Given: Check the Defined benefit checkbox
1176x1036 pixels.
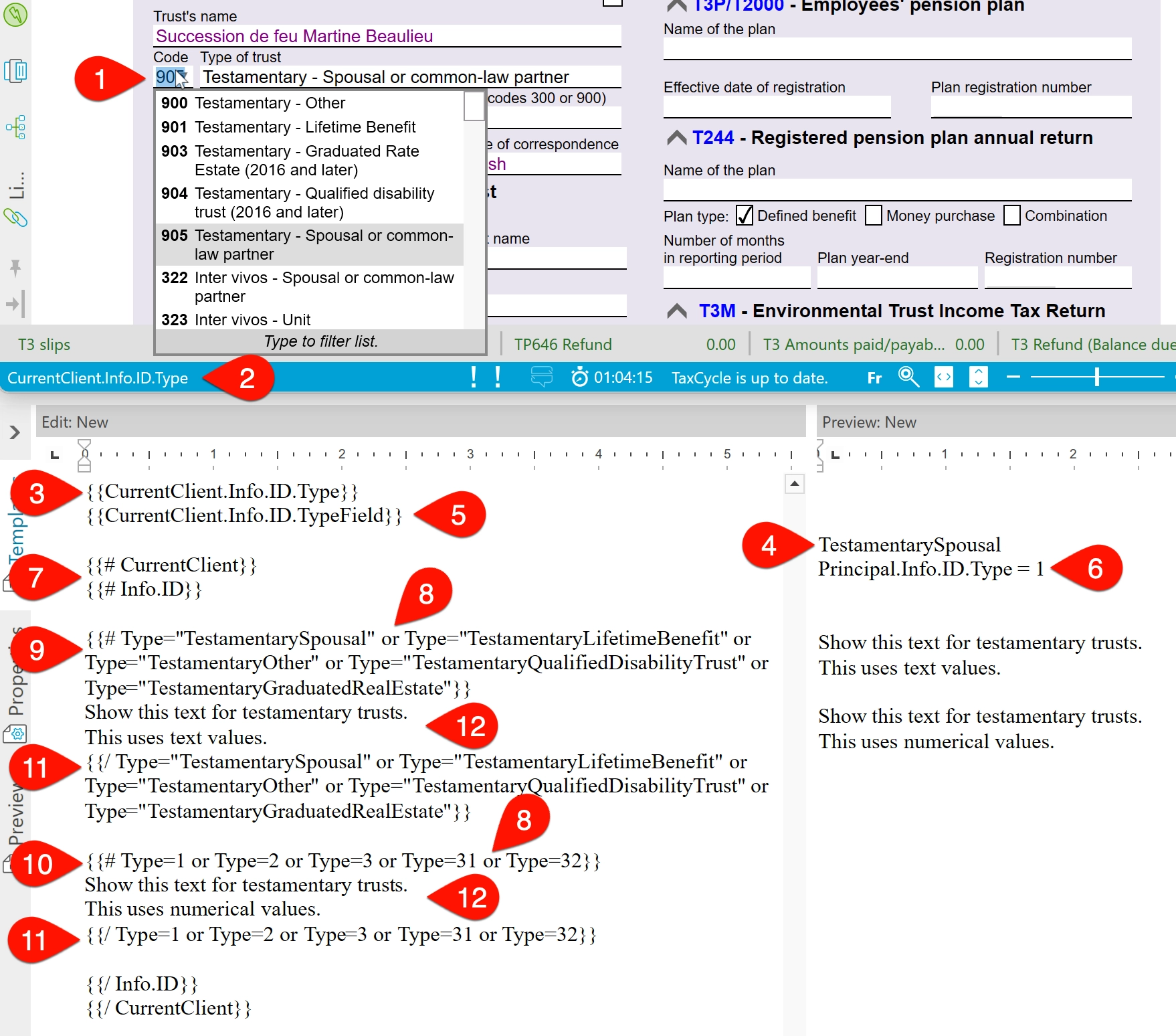Looking at the screenshot, I should coord(745,215).
